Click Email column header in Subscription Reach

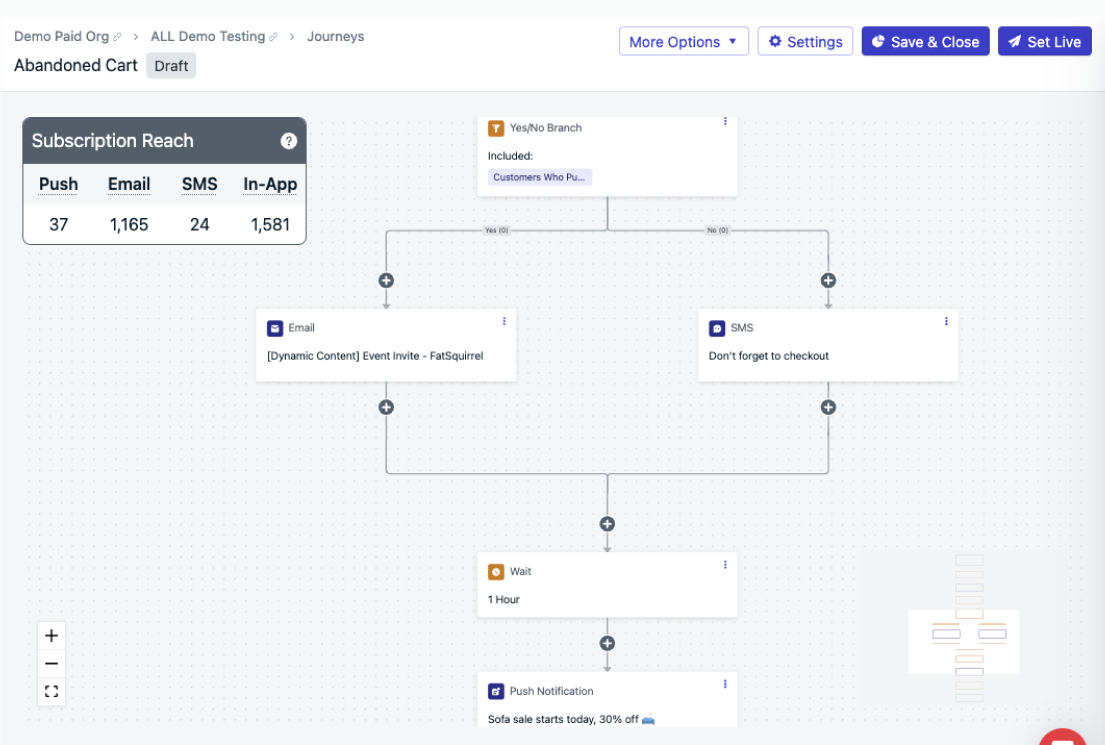129,184
